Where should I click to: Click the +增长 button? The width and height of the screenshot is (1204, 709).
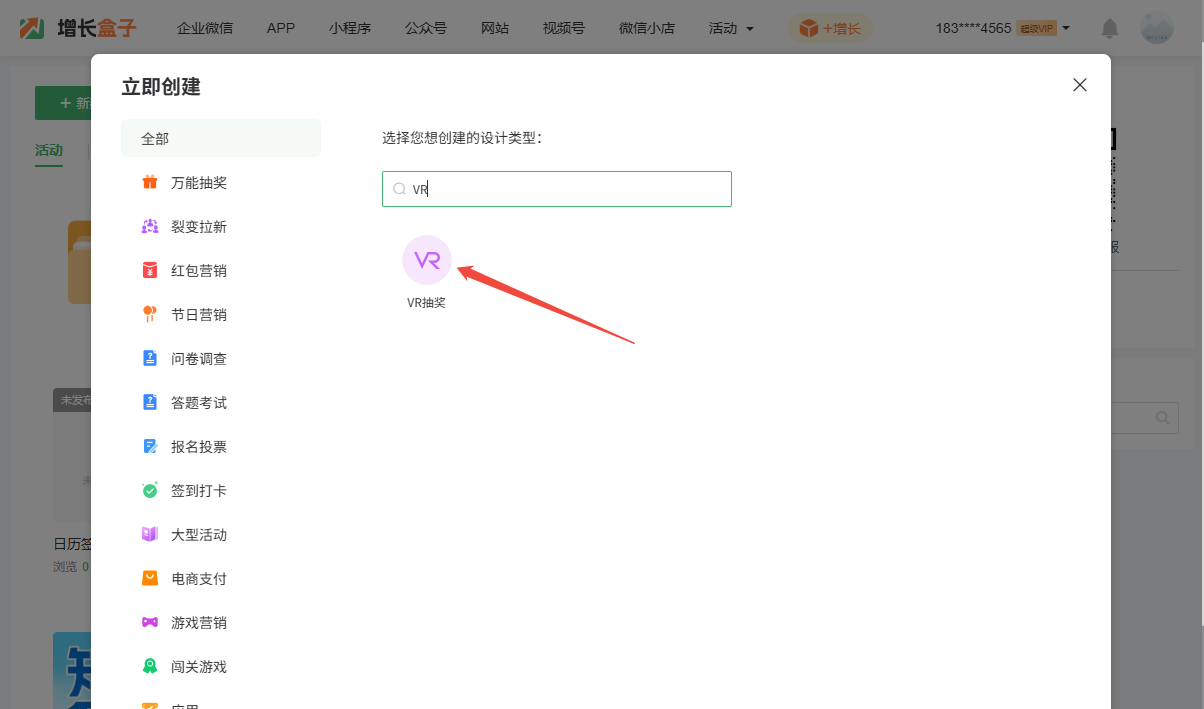tap(830, 28)
